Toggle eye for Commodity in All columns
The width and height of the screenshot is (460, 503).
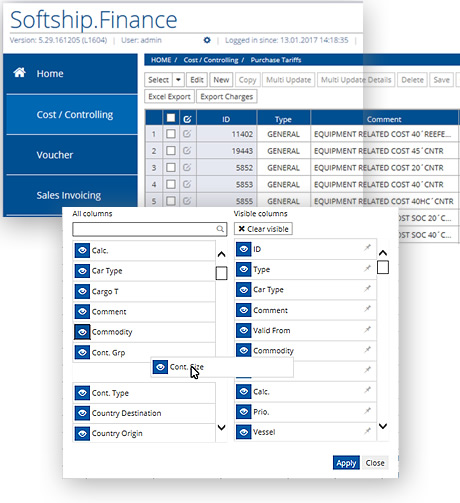[x=82, y=332]
